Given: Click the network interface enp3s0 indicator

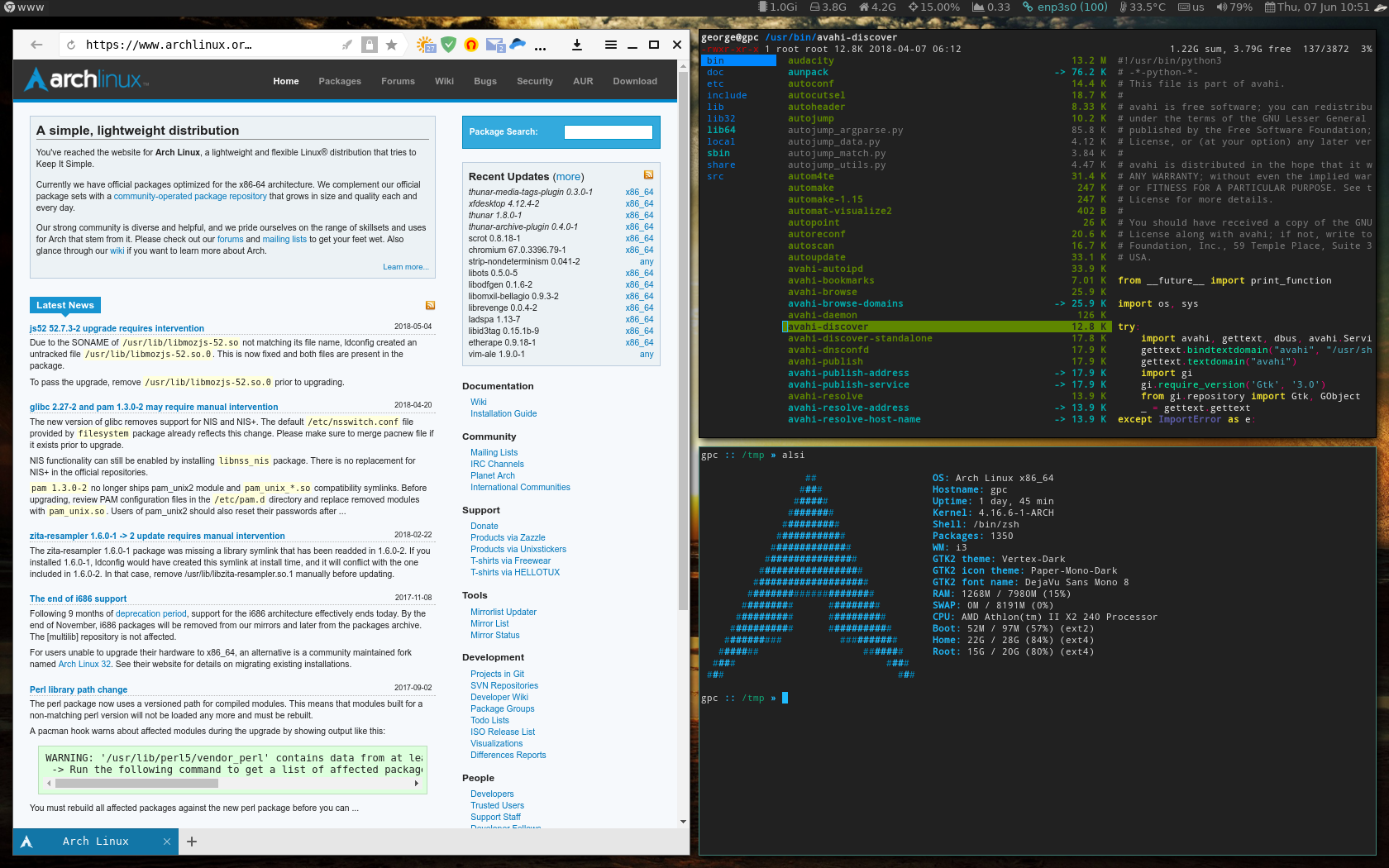Looking at the screenshot, I should pyautogui.click(x=1065, y=7).
